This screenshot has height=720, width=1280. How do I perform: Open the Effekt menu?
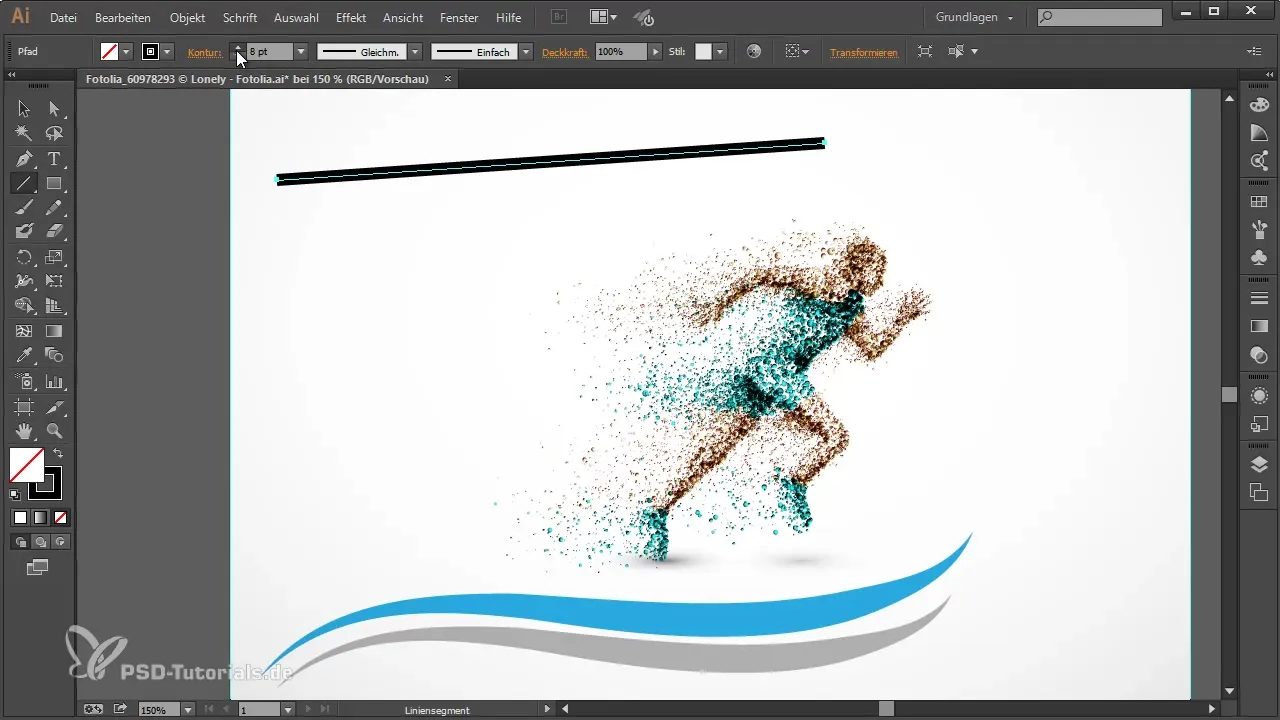pyautogui.click(x=351, y=18)
